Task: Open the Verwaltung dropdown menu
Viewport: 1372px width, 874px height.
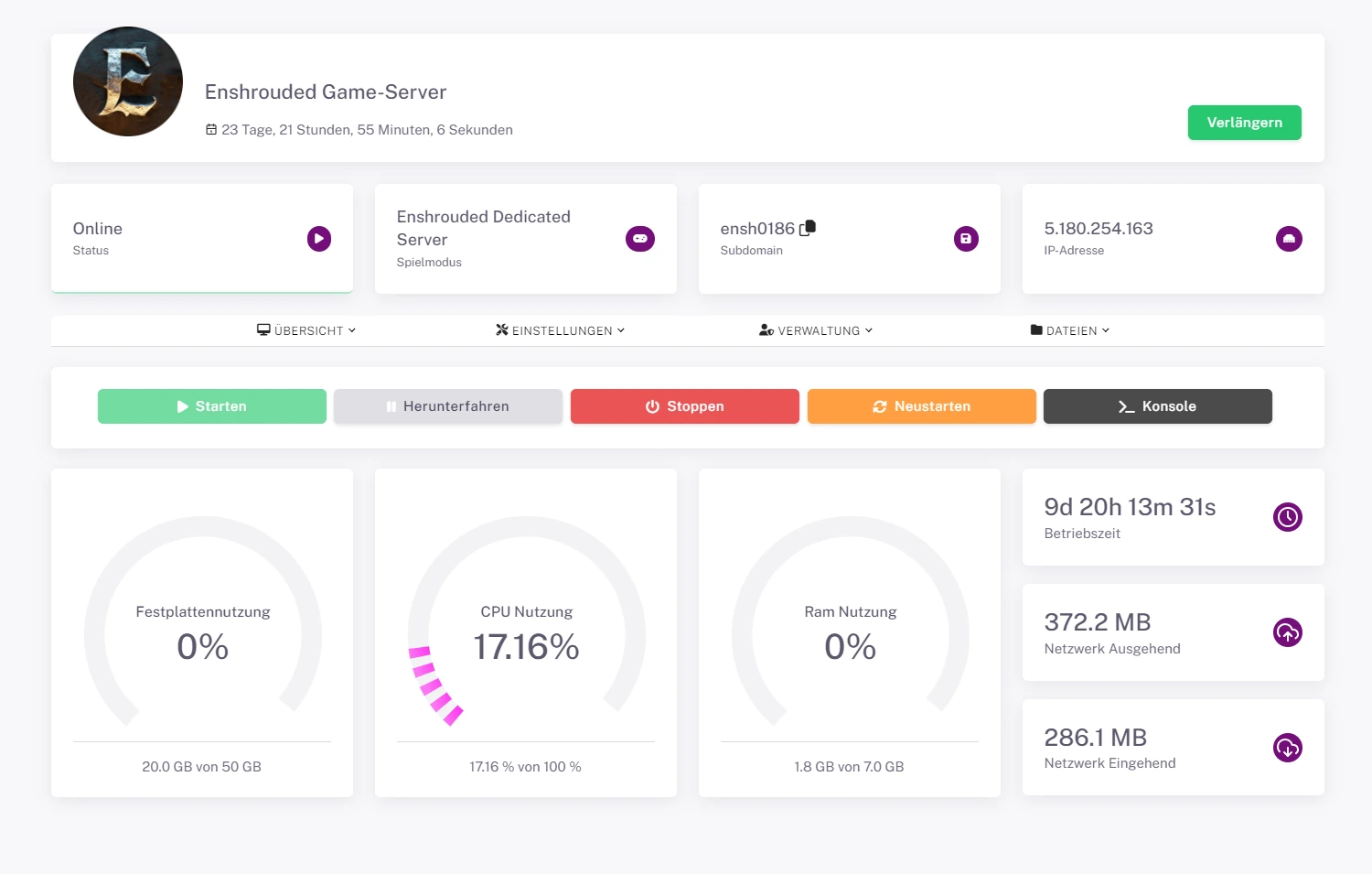Action: [816, 330]
